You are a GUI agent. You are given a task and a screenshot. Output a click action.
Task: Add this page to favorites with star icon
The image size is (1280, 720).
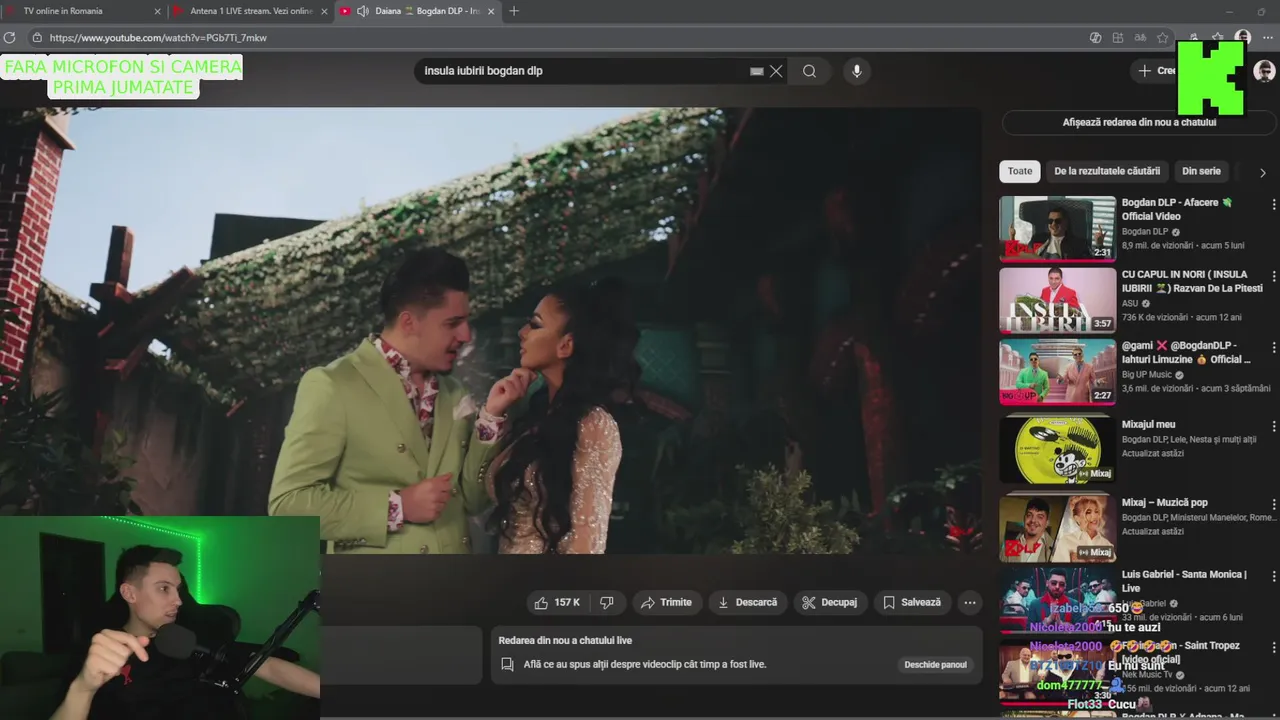(x=1162, y=38)
